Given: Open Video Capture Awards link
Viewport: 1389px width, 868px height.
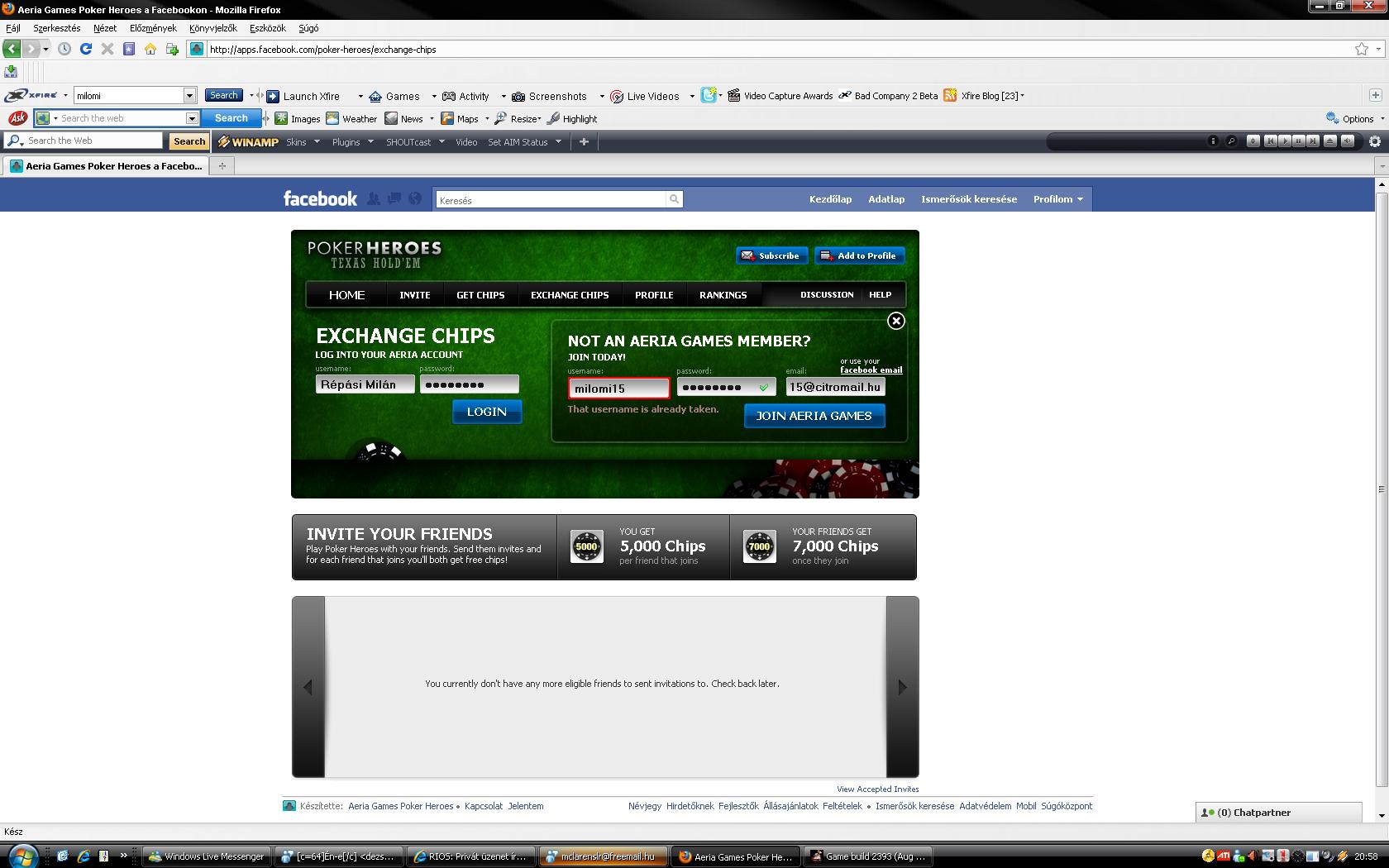Looking at the screenshot, I should [780, 96].
